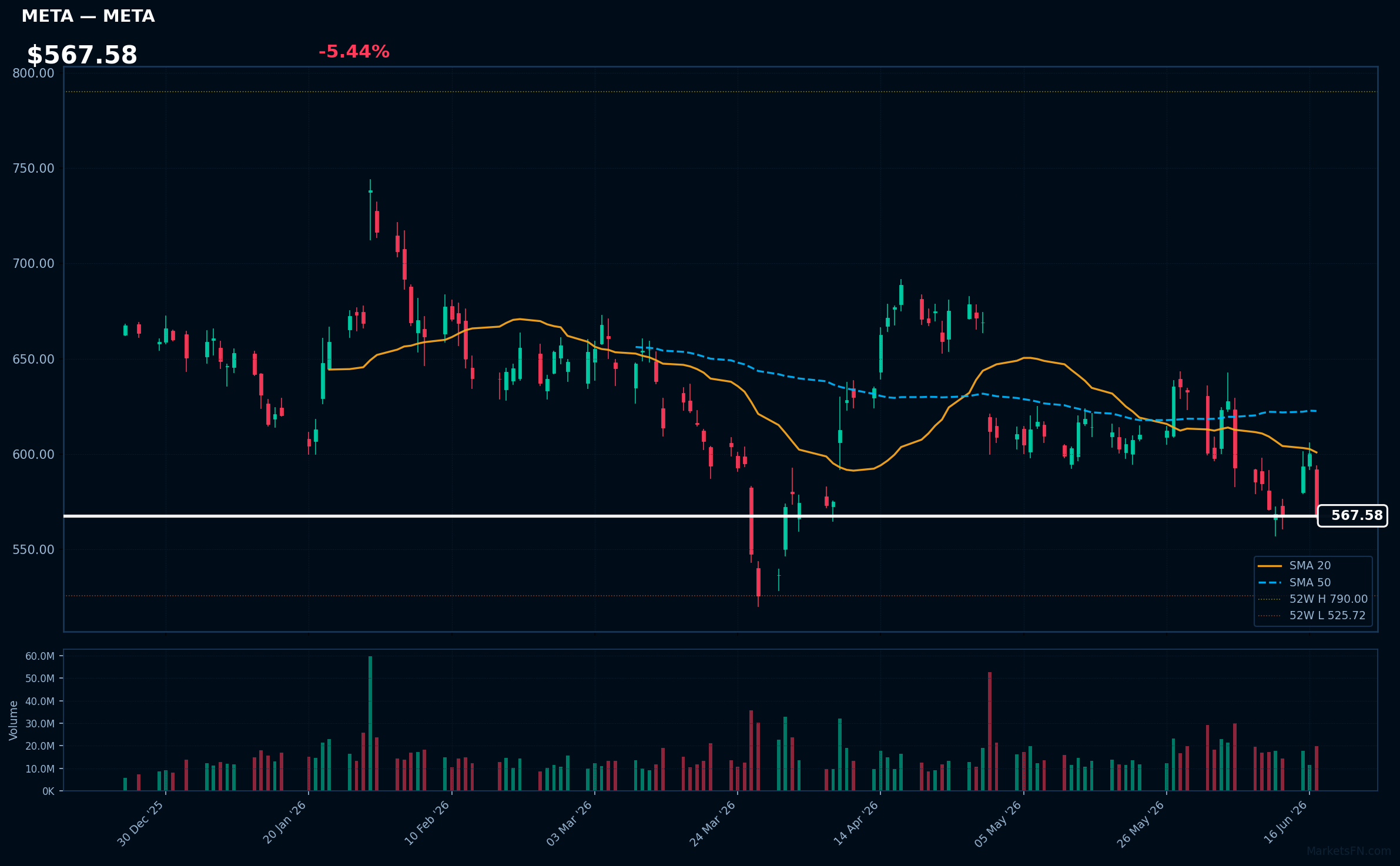The image size is (1400, 866).
Task: Select the 52W H 790.00 legend entry
Action: [1313, 599]
